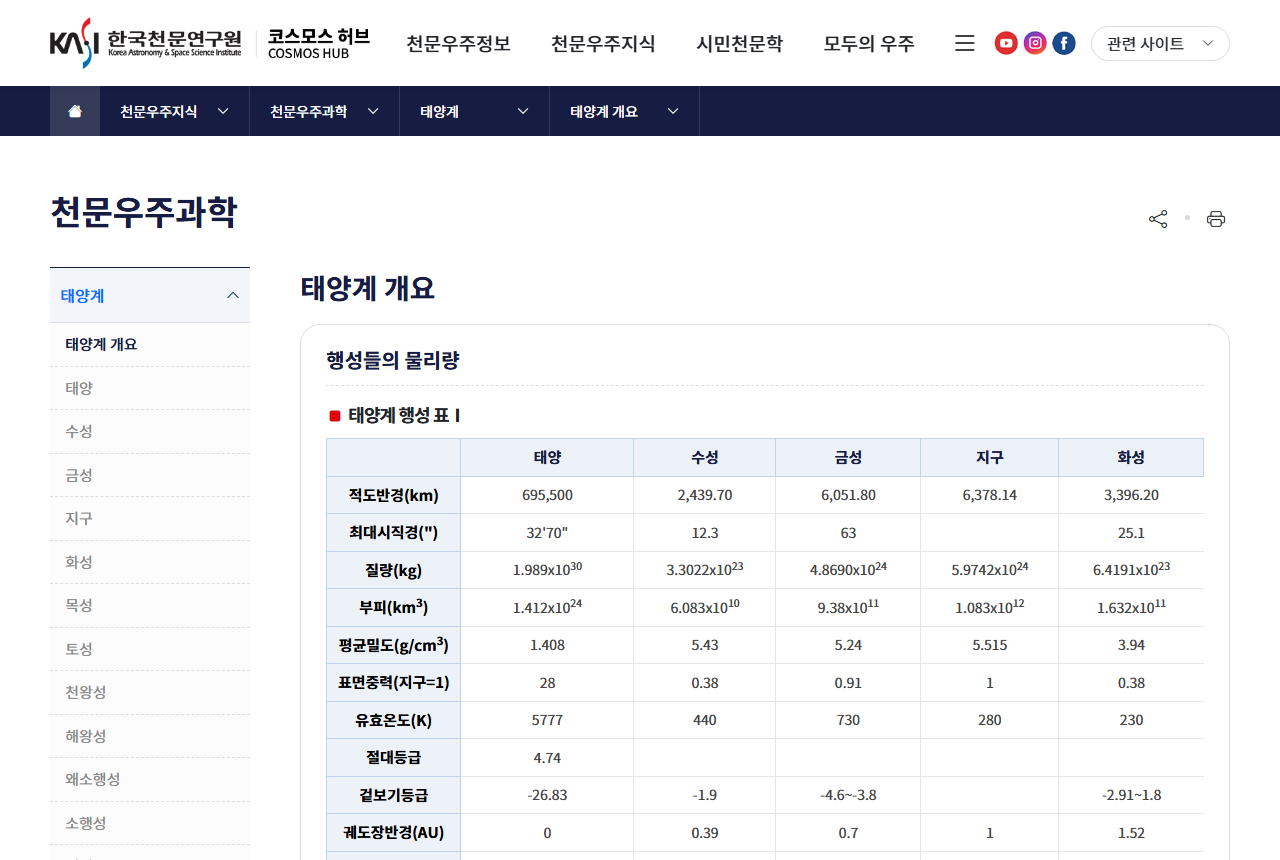Click the 적도반경(km) row header
This screenshot has height=860, width=1280.
coord(393,495)
